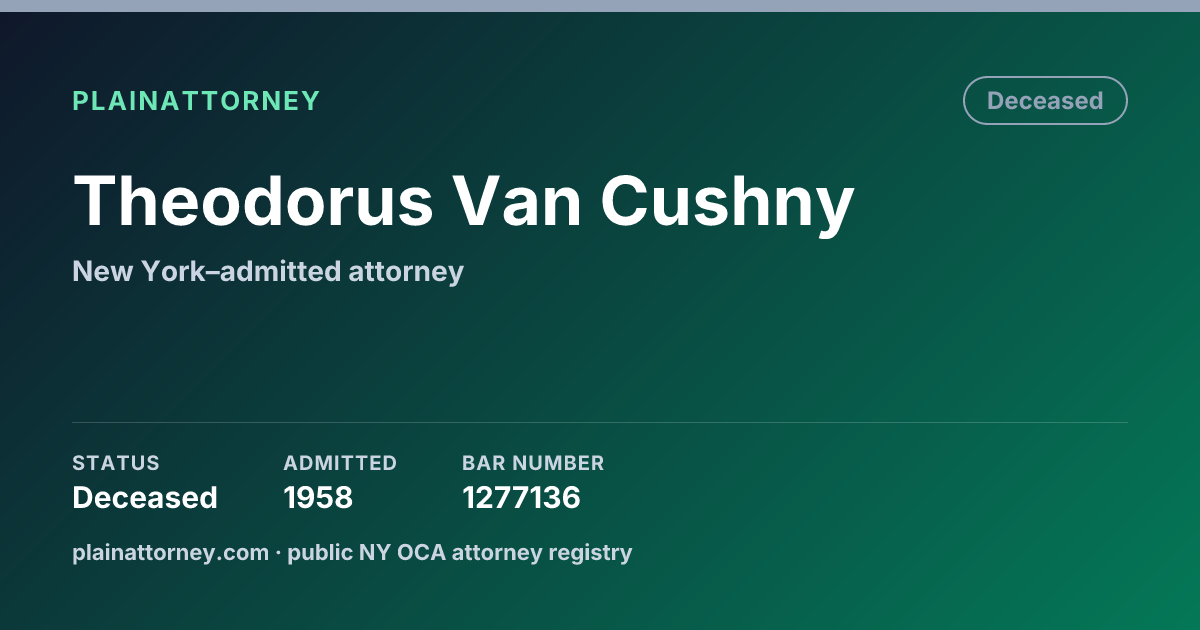Click the horizontal divider line above details
This screenshot has height=630, width=1200.
tap(600, 422)
